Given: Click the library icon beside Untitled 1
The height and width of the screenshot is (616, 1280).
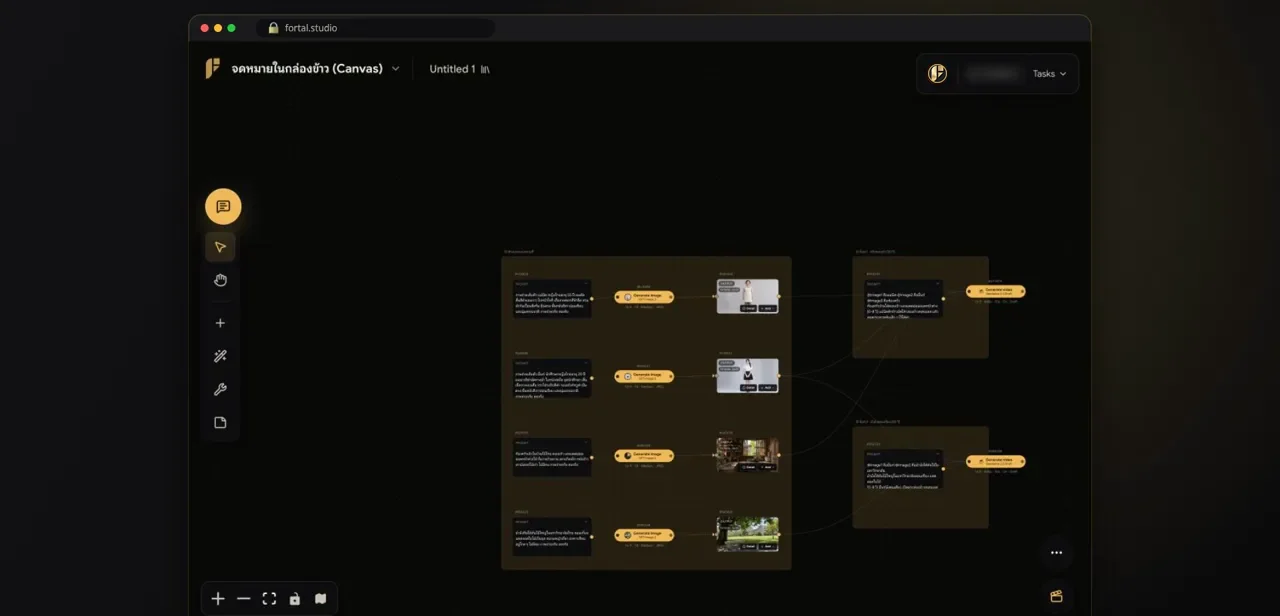Looking at the screenshot, I should click(485, 69).
